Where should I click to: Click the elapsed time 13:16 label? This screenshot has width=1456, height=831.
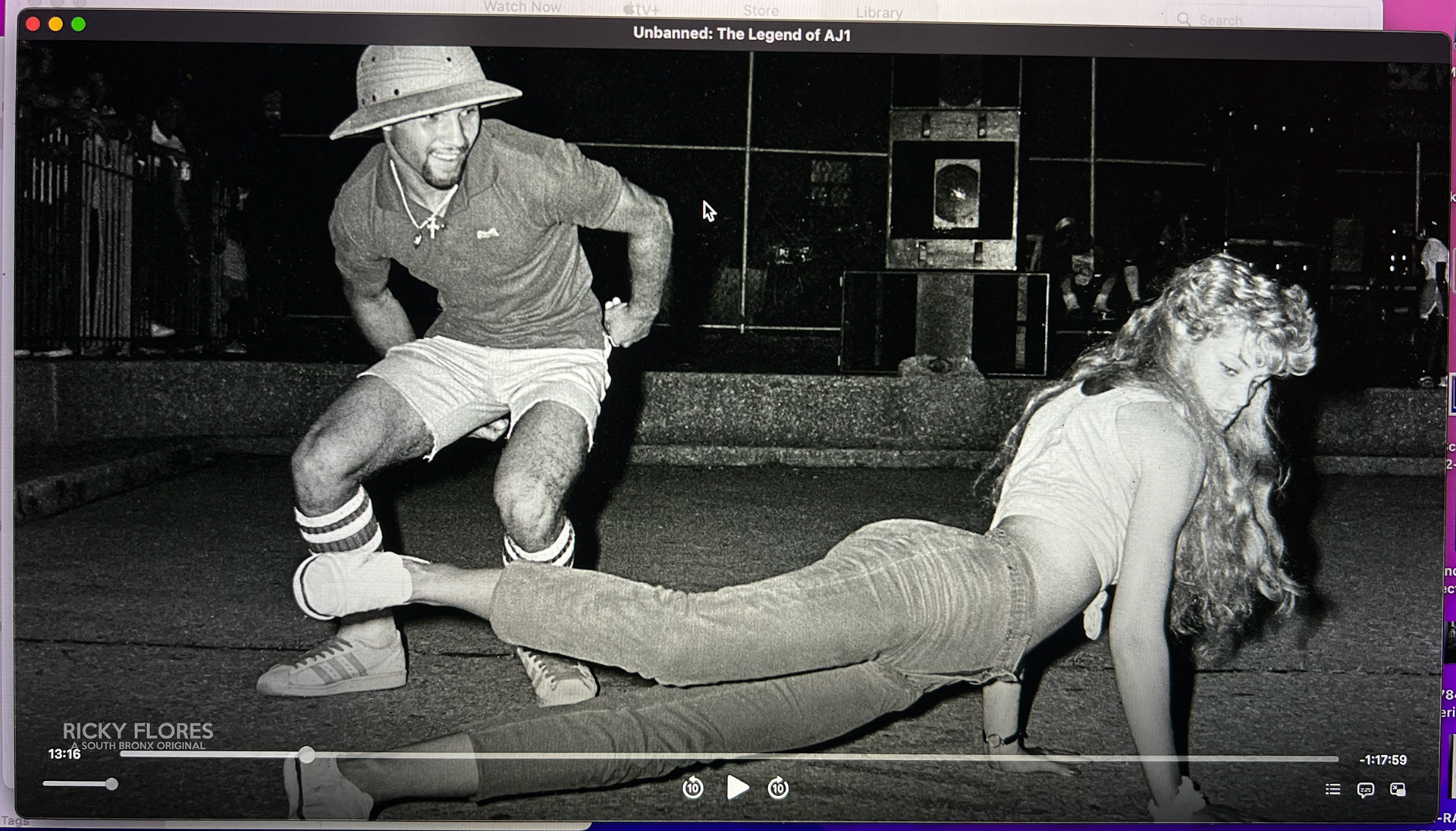tap(64, 754)
